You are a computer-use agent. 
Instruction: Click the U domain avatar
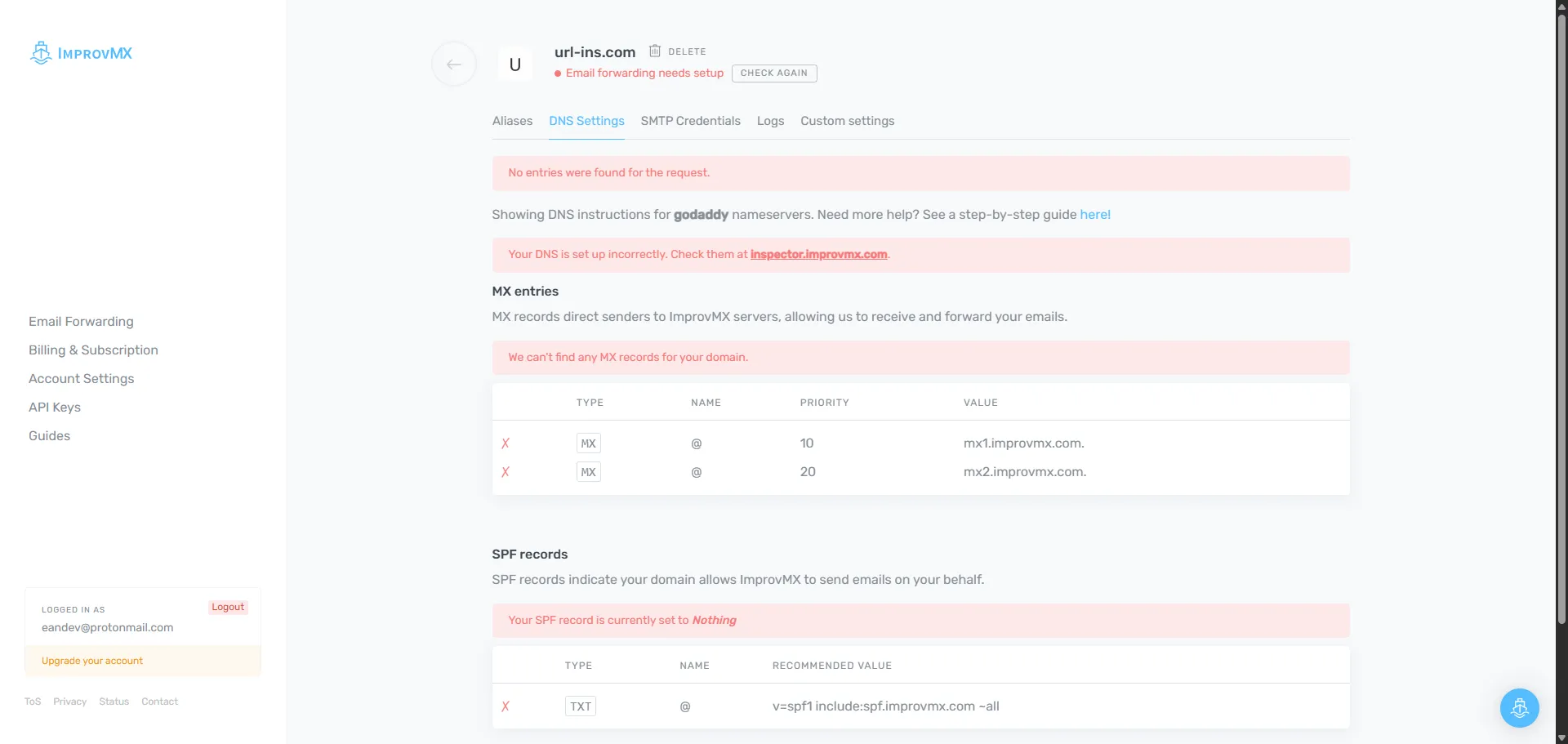pyautogui.click(x=515, y=65)
